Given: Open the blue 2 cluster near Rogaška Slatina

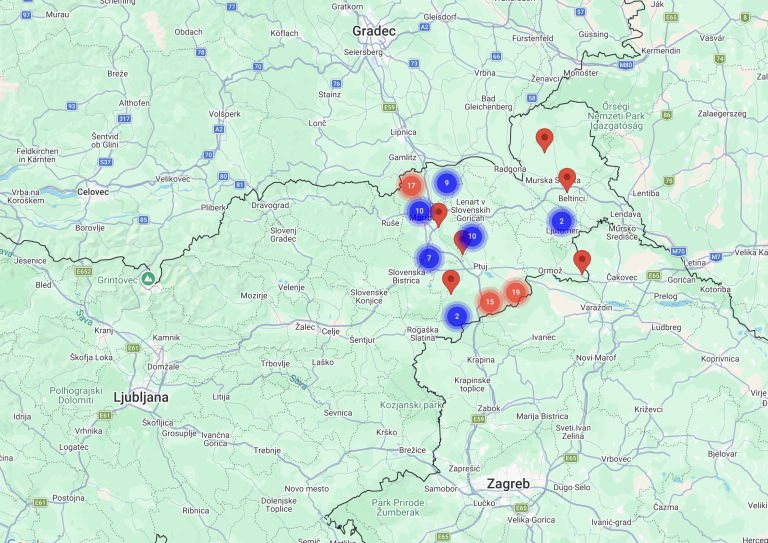Looking at the screenshot, I should coord(457,316).
